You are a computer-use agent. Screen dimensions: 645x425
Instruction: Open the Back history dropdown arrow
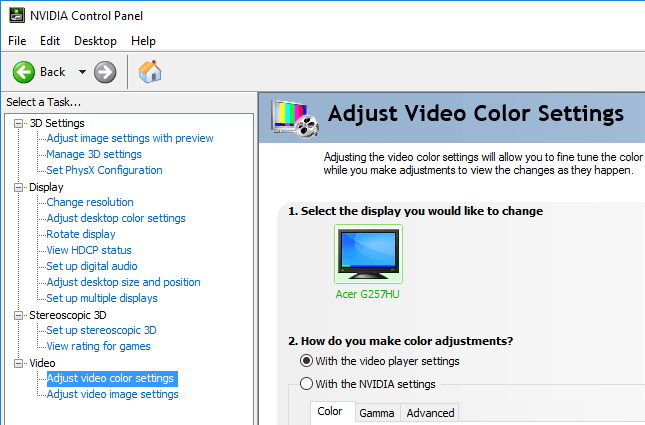[82, 72]
